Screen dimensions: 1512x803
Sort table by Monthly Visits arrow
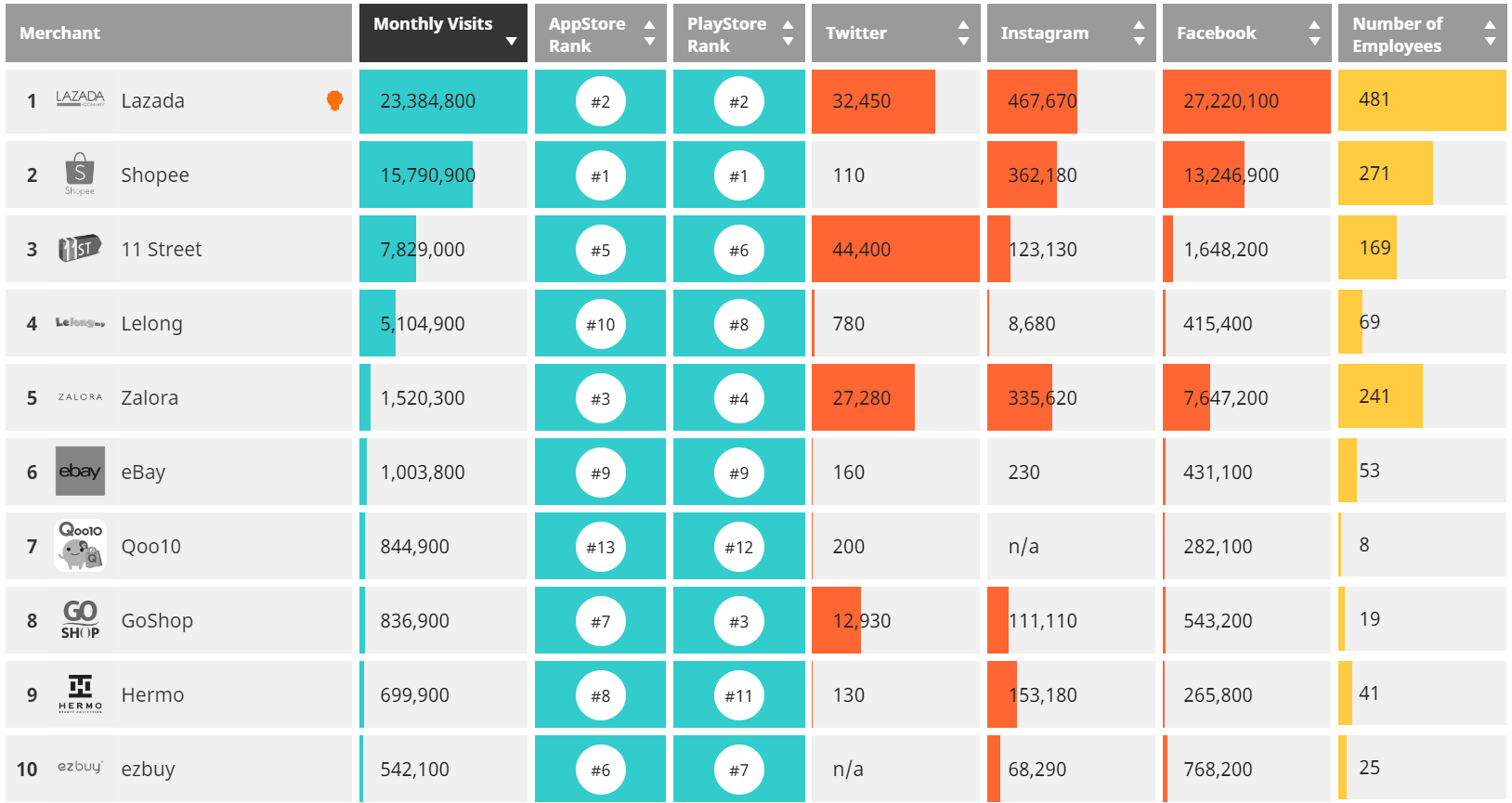[511, 41]
